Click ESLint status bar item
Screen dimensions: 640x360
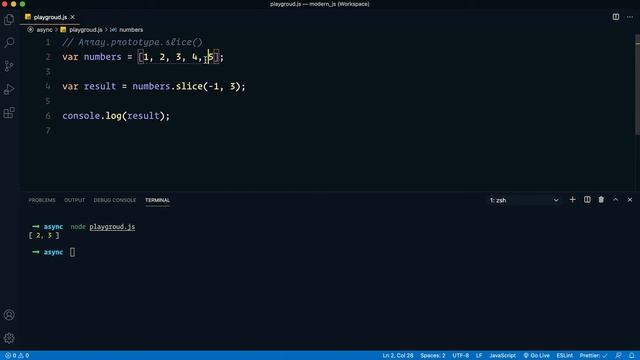[x=564, y=356]
